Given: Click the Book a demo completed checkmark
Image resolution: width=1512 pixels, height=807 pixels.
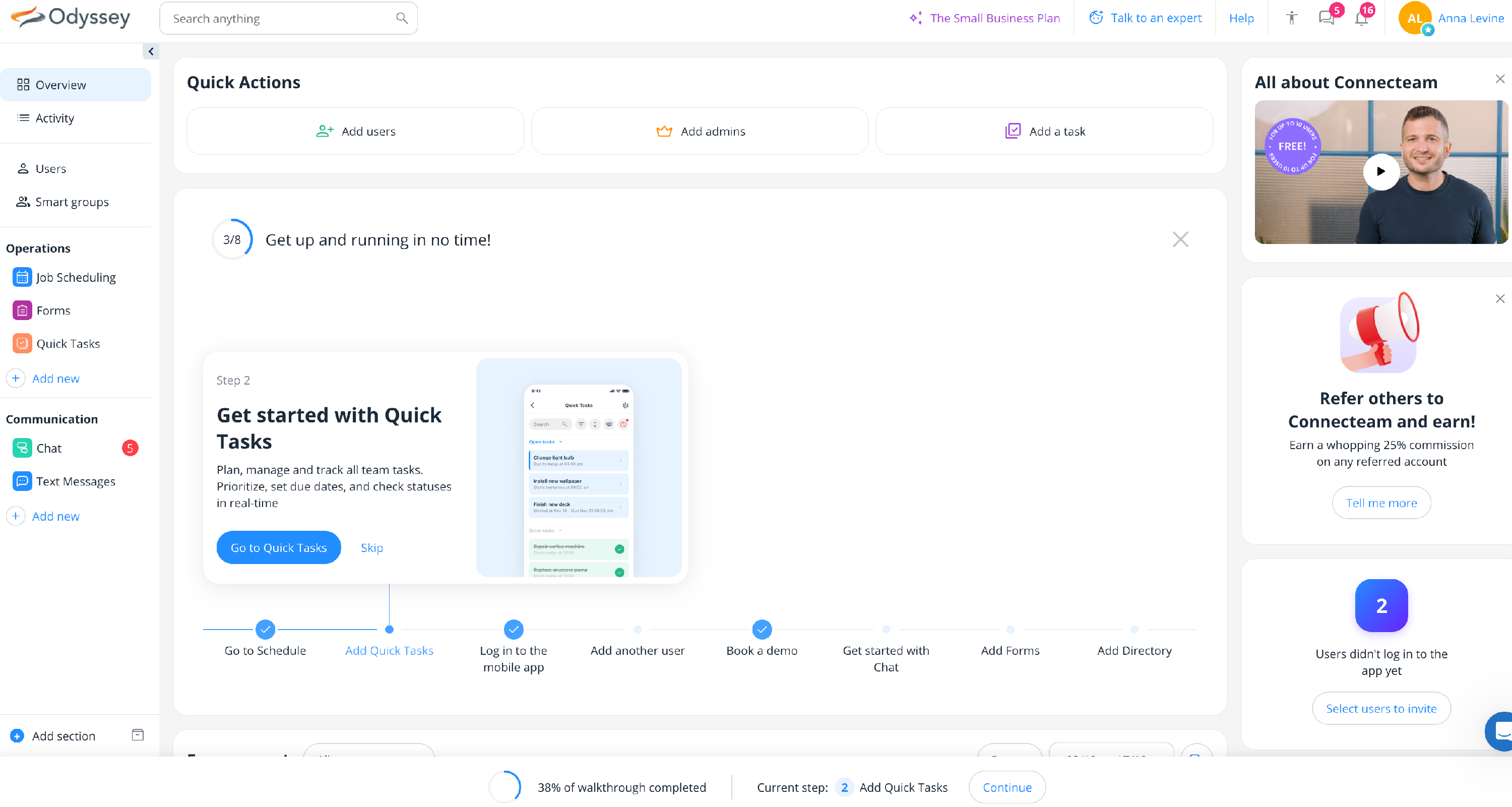Looking at the screenshot, I should point(761,629).
